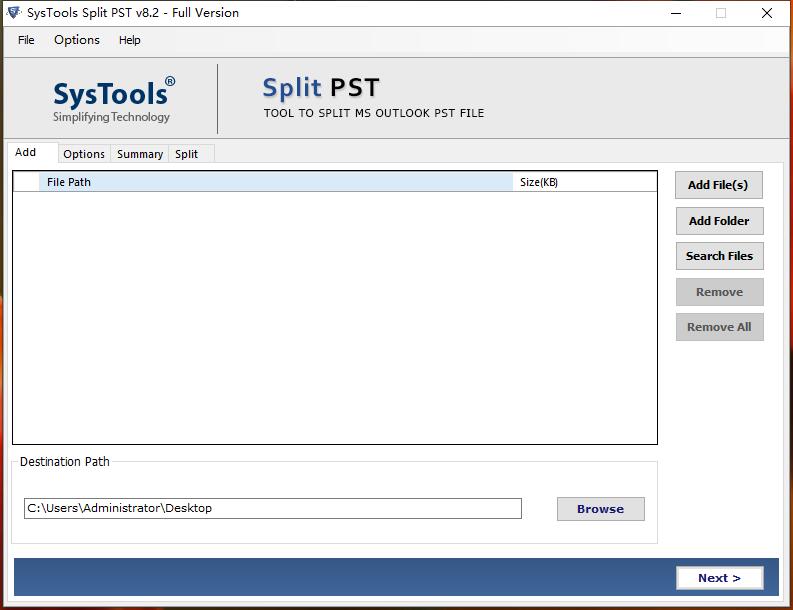Switch to the Options tab

(84, 154)
